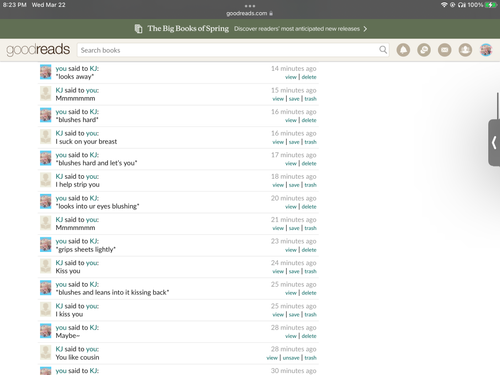Delete the 20 minutes ago message
The height and width of the screenshot is (375, 500).
[x=309, y=207]
